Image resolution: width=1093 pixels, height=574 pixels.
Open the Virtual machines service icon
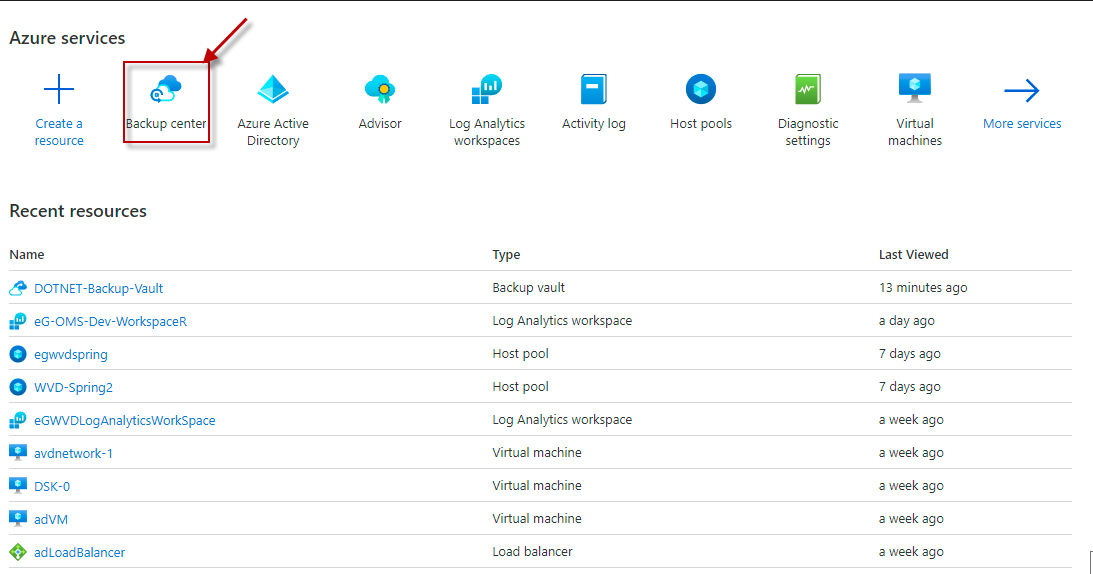(915, 88)
